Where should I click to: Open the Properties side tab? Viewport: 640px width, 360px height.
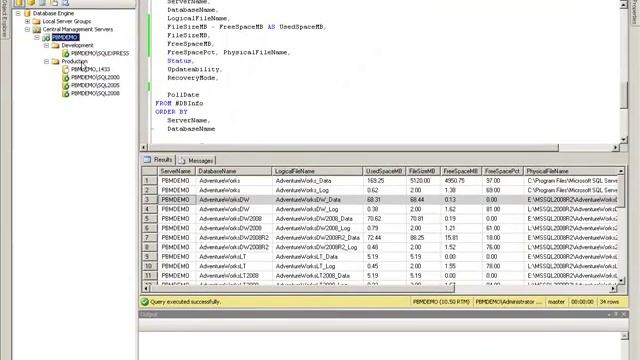click(x=634, y=12)
